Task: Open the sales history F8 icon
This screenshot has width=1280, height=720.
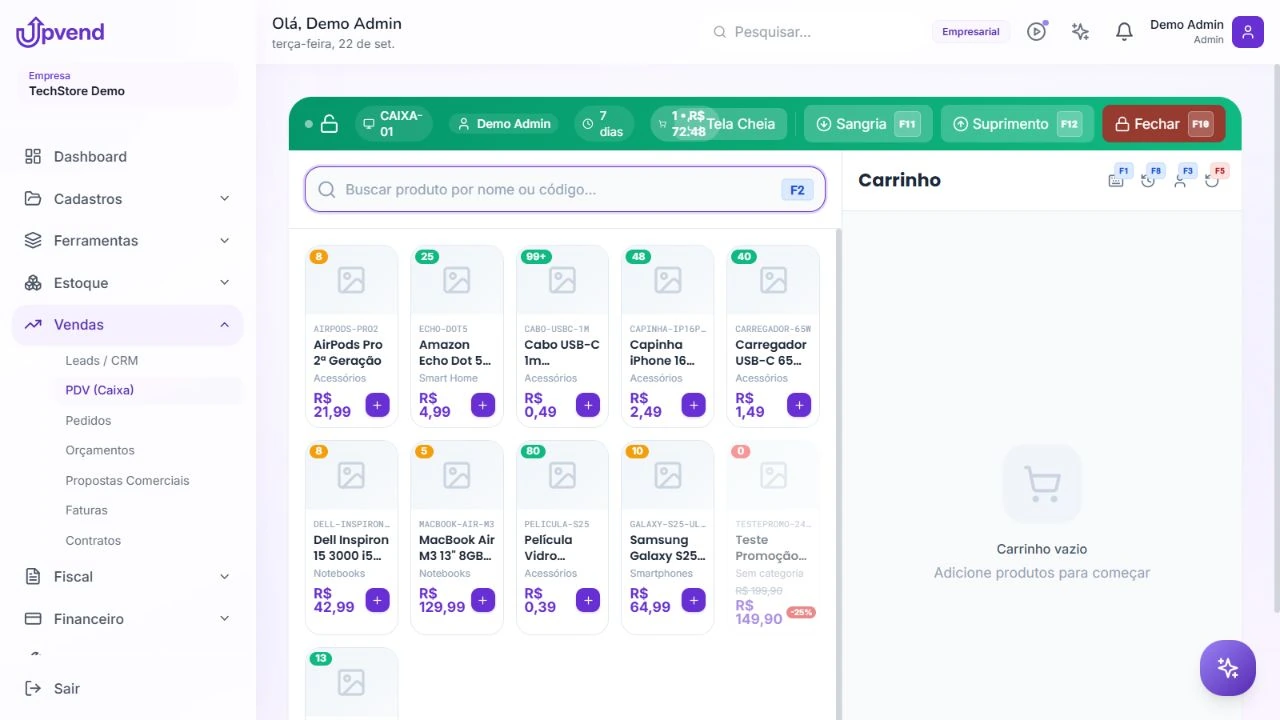Action: pyautogui.click(x=1149, y=180)
